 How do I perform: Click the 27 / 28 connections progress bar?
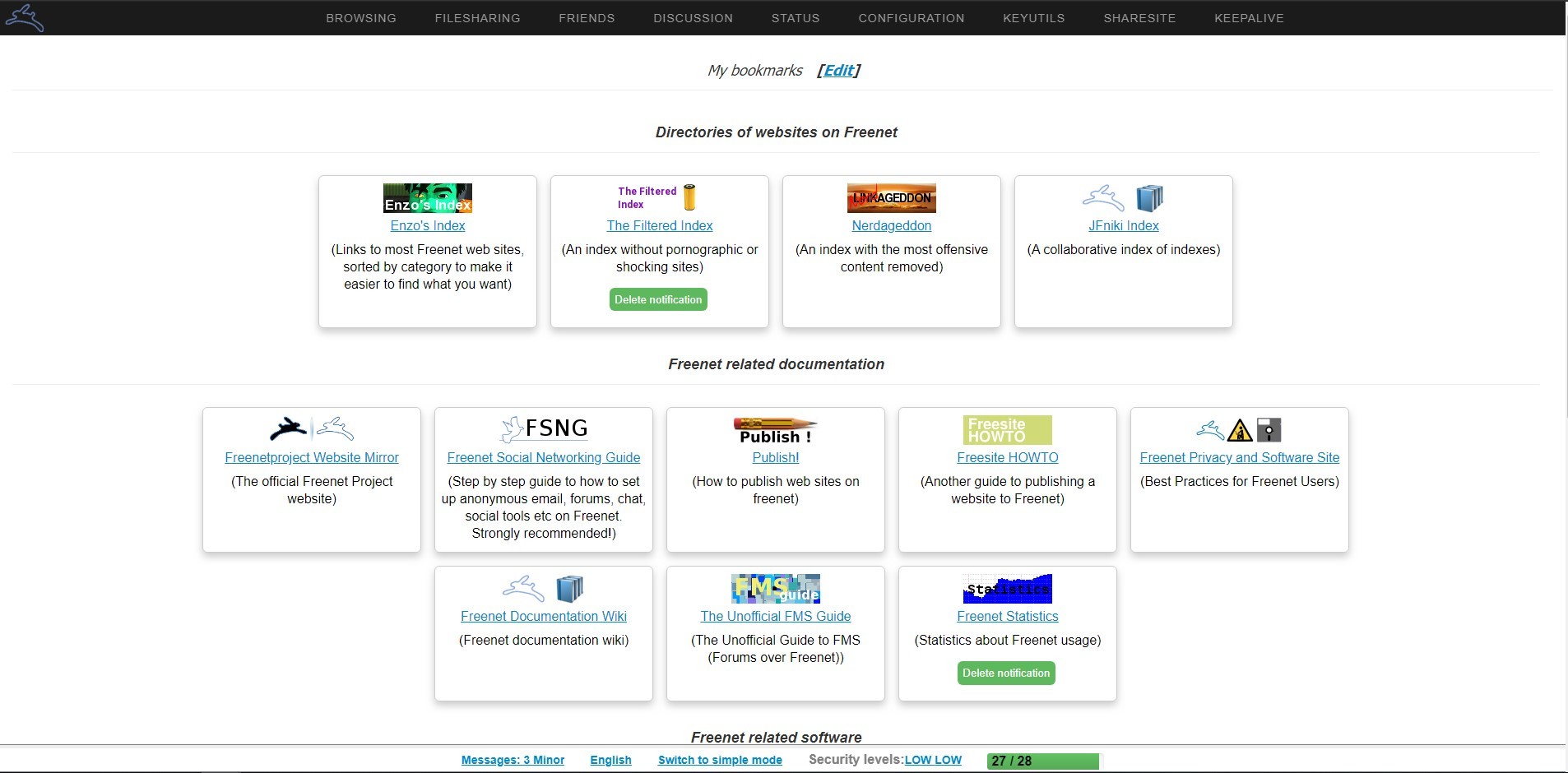click(1043, 761)
